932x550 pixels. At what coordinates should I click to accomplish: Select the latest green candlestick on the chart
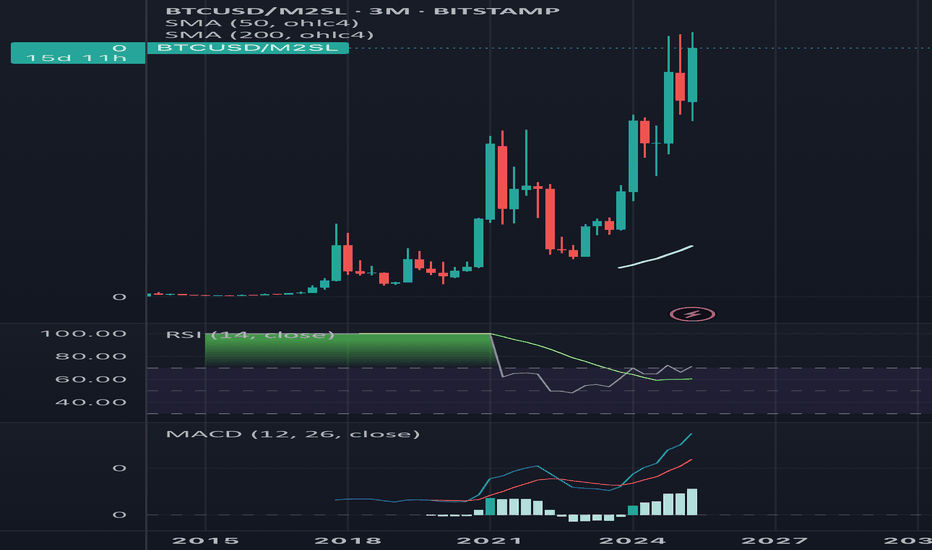click(x=692, y=76)
